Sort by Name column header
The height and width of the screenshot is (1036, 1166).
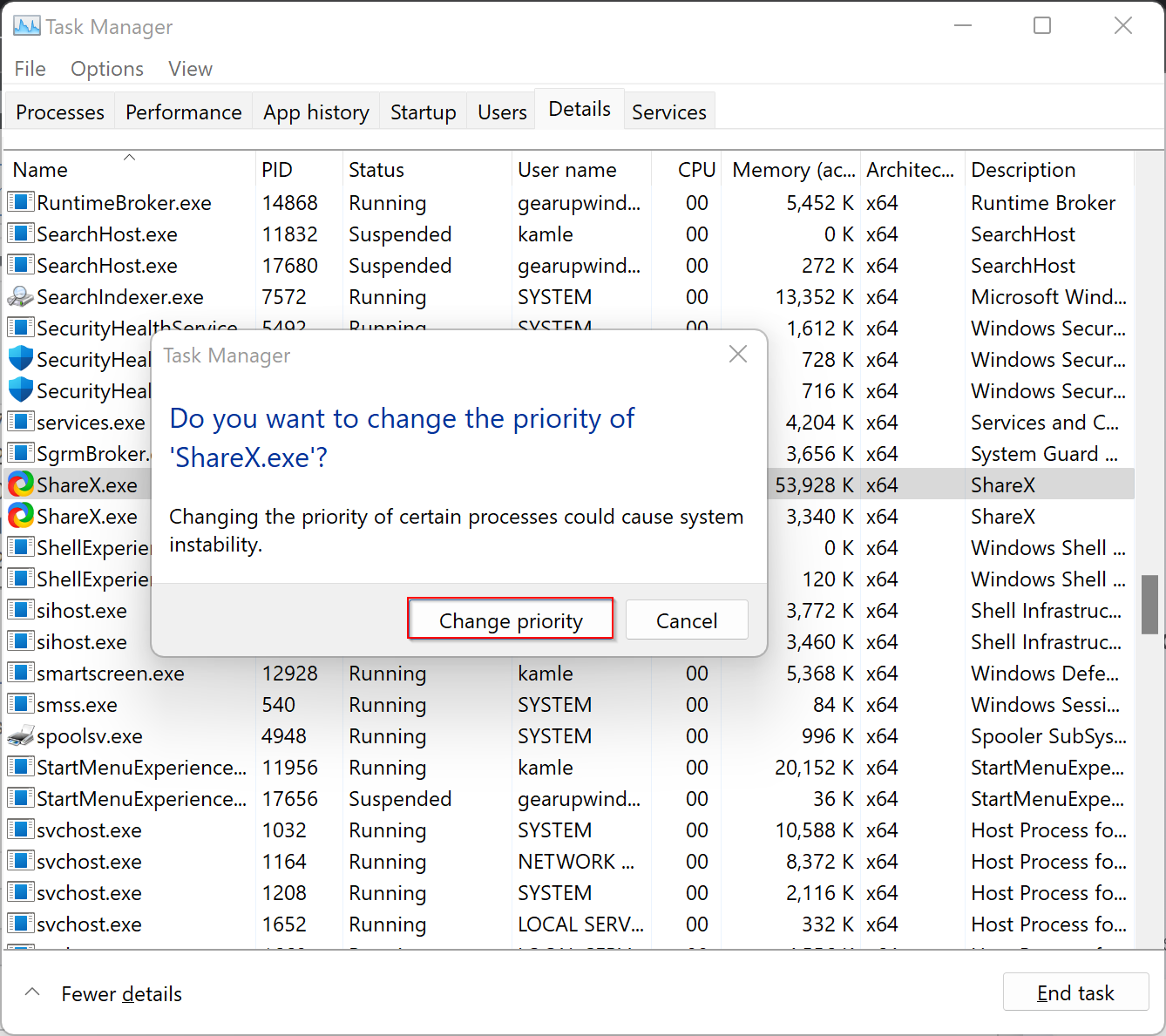click(129, 169)
